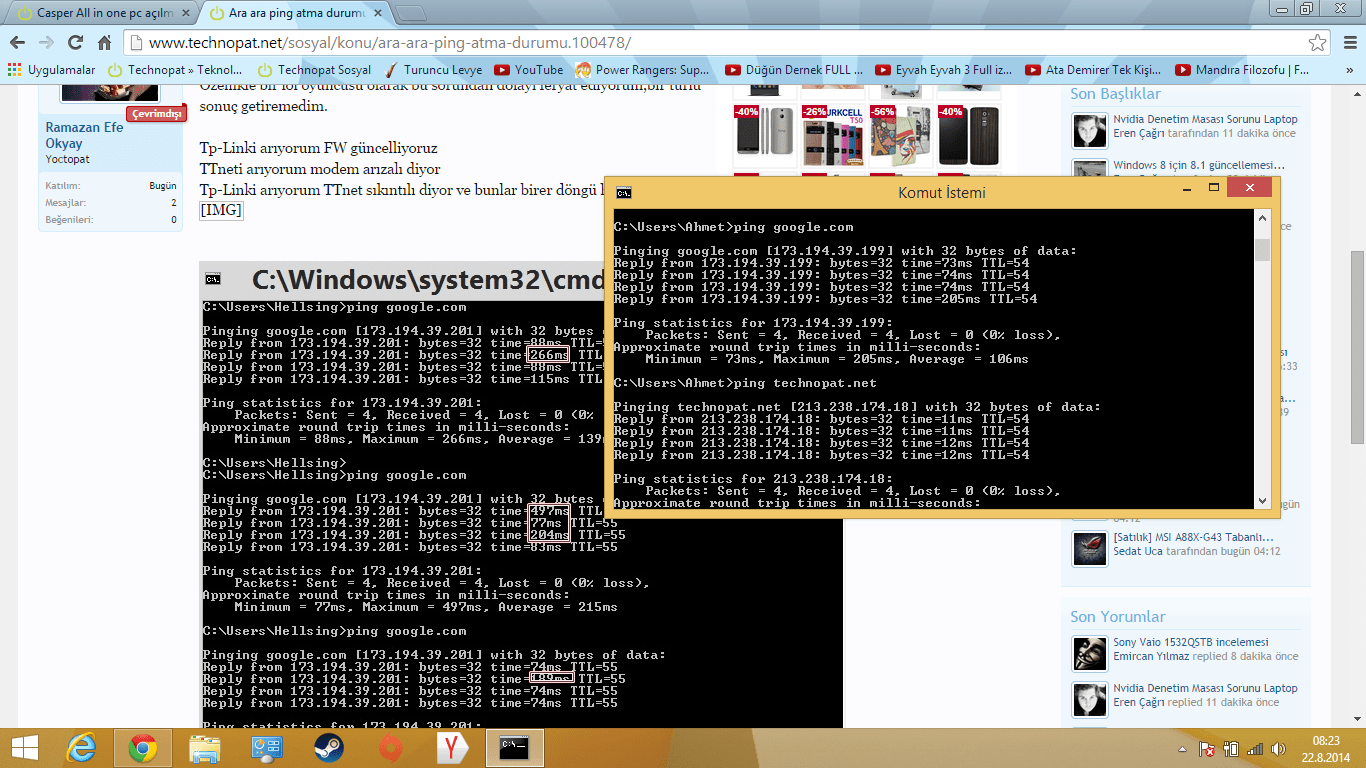Click the Komut İstemi scrollbar thumb
Image resolution: width=1366 pixels, height=768 pixels.
[1262, 250]
